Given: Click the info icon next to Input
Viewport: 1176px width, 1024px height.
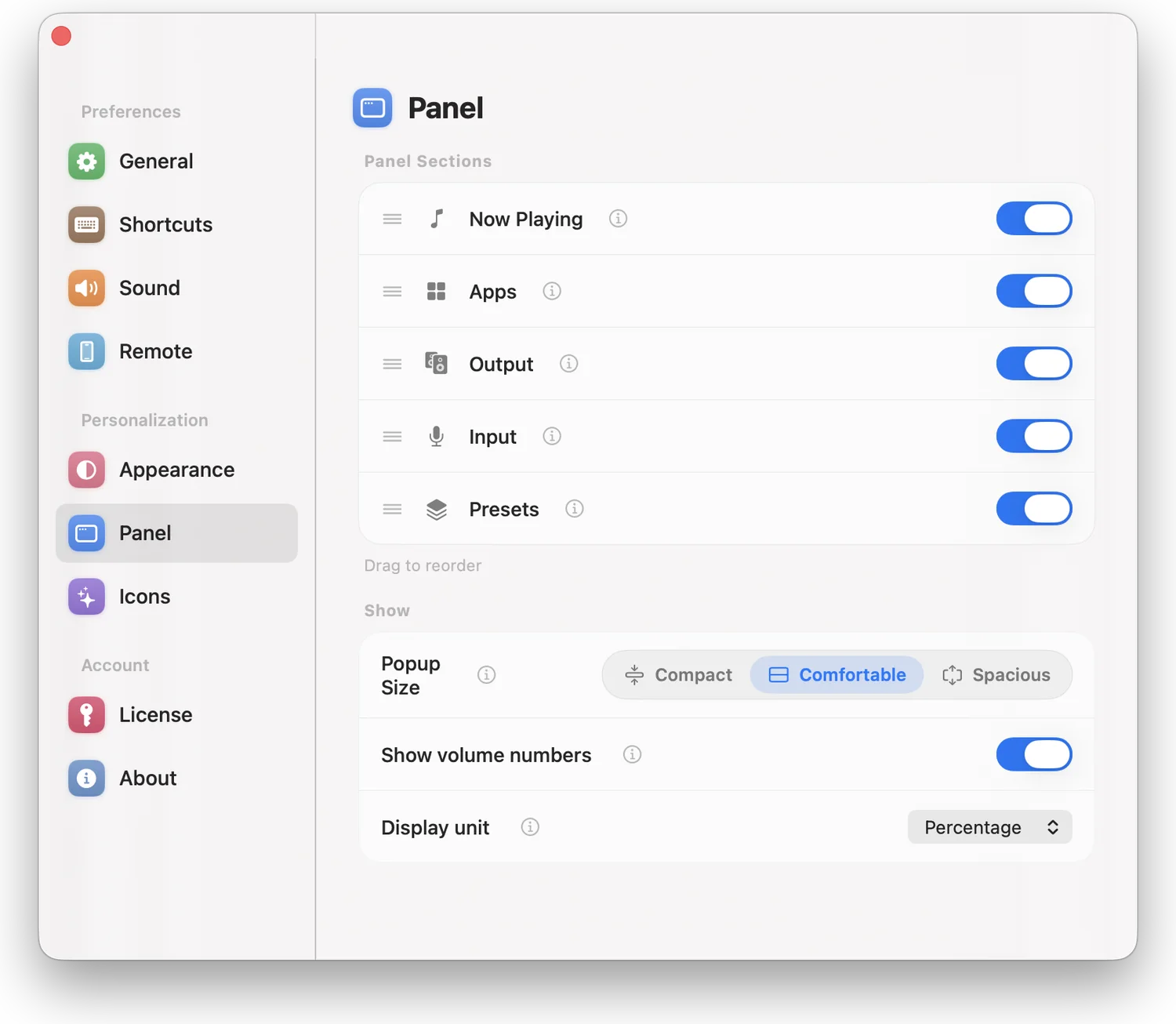Looking at the screenshot, I should 552,436.
